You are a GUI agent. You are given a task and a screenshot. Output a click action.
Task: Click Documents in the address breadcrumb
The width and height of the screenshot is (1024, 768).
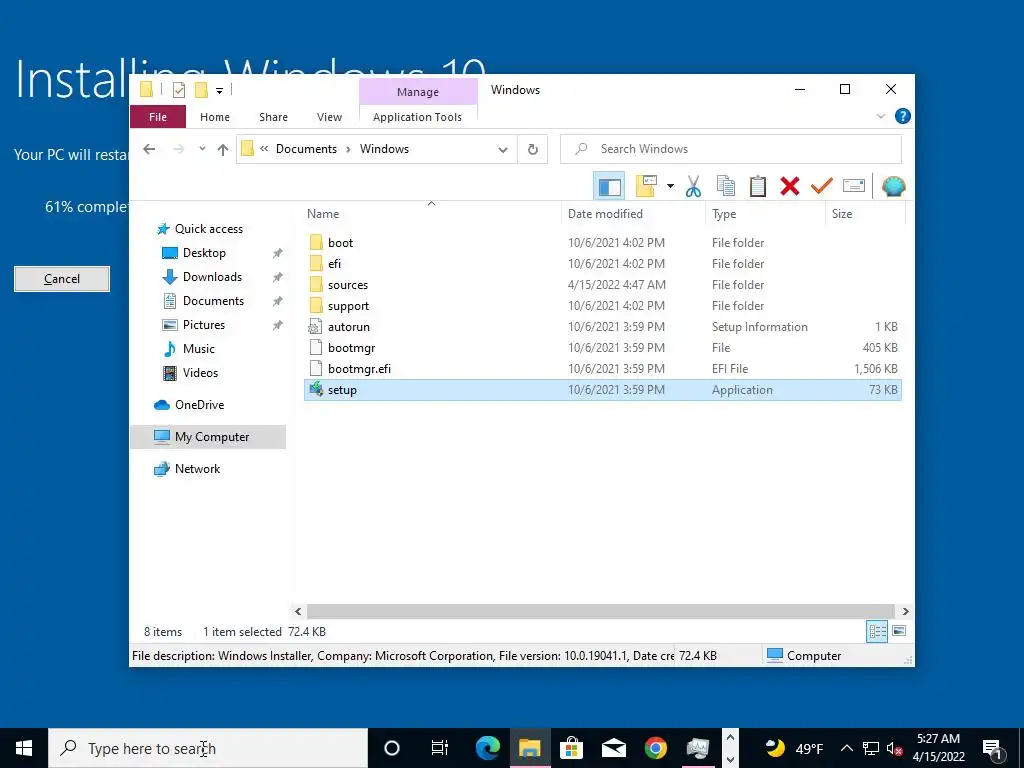coord(306,149)
